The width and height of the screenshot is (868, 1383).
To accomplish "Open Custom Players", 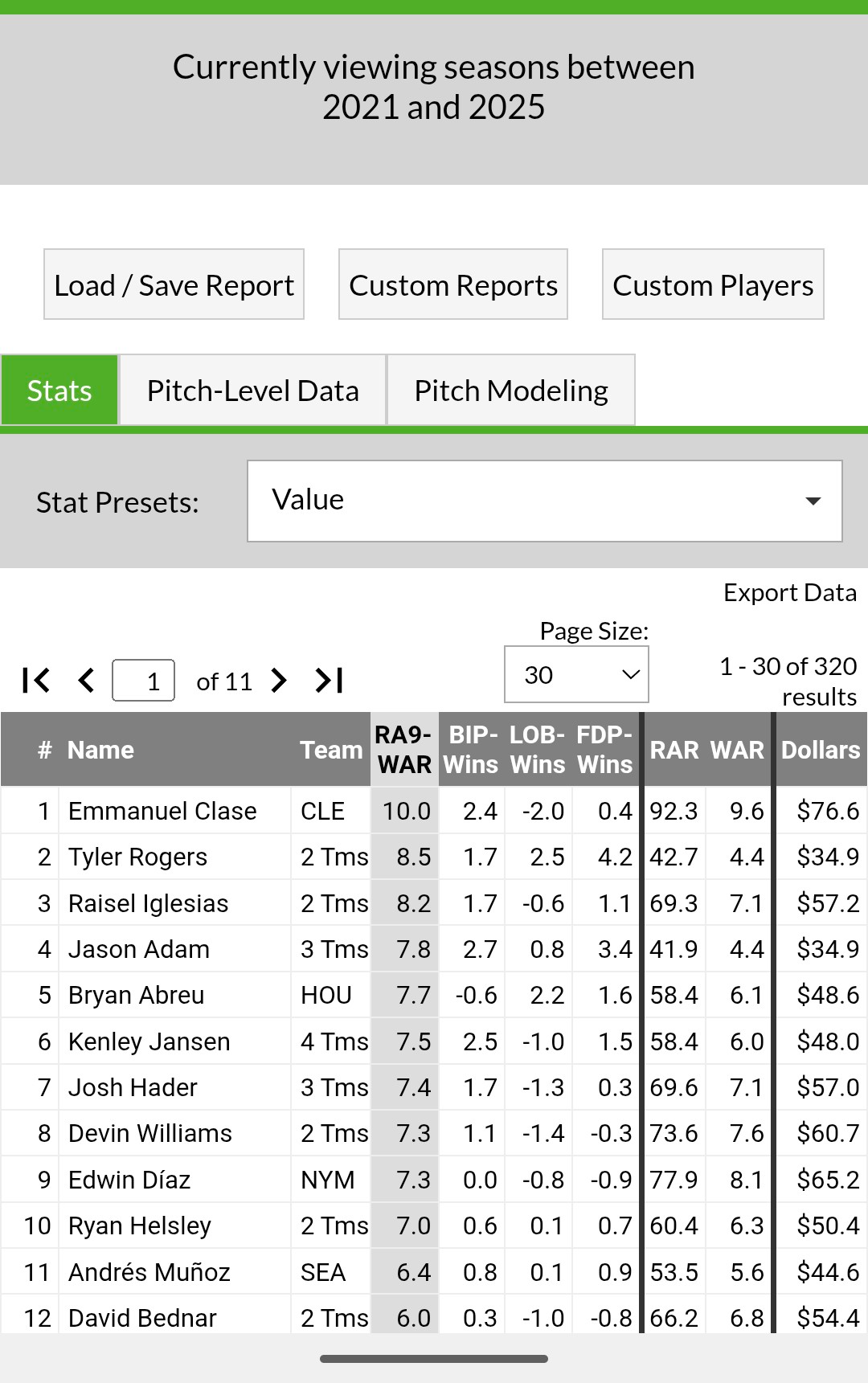I will click(713, 284).
